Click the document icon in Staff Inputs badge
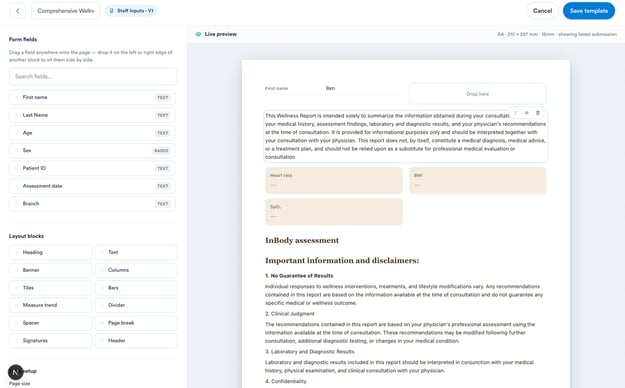The image size is (625, 388). (x=112, y=11)
